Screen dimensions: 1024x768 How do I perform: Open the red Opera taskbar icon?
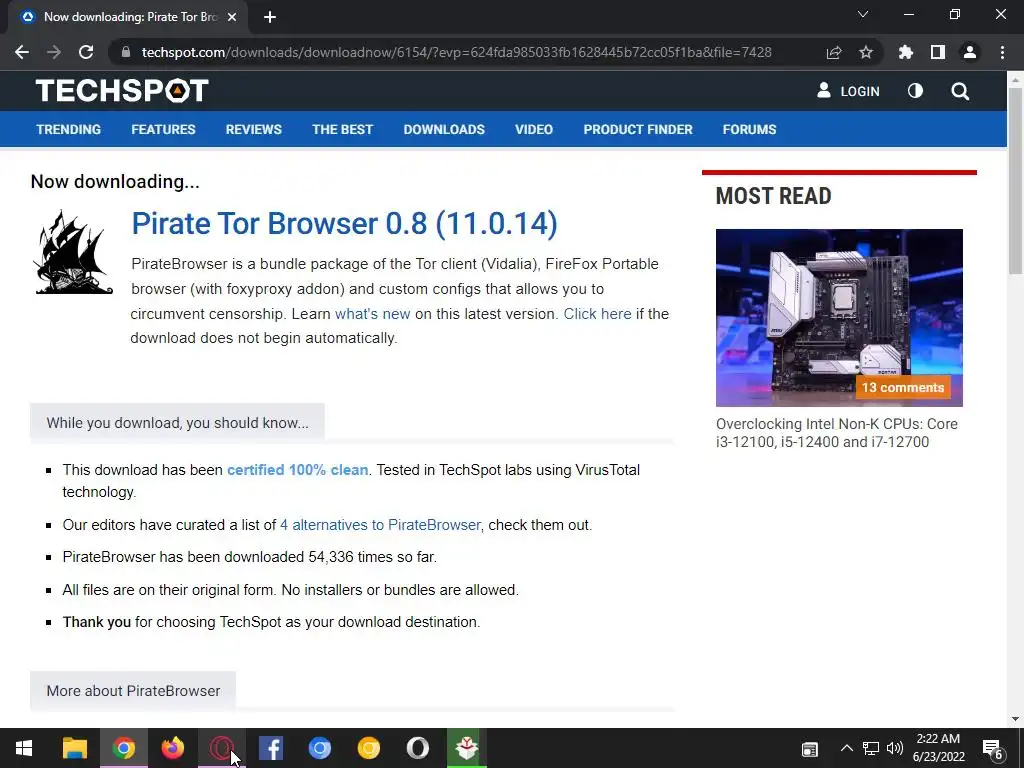pyautogui.click(x=221, y=748)
